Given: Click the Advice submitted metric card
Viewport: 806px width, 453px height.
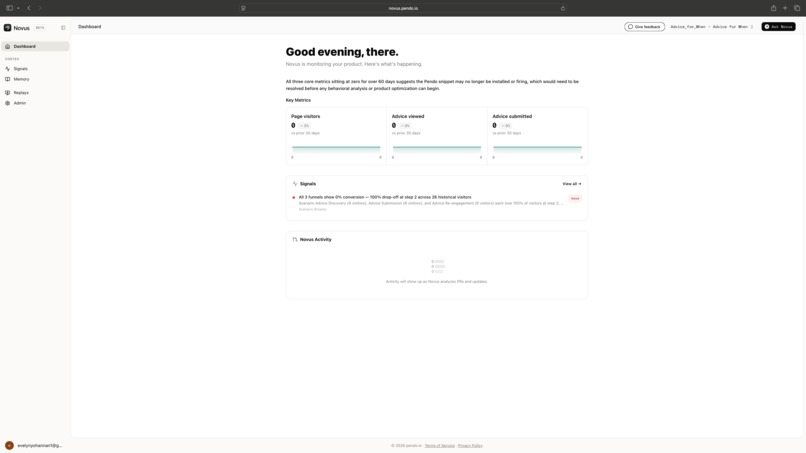Looking at the screenshot, I should coord(537,136).
